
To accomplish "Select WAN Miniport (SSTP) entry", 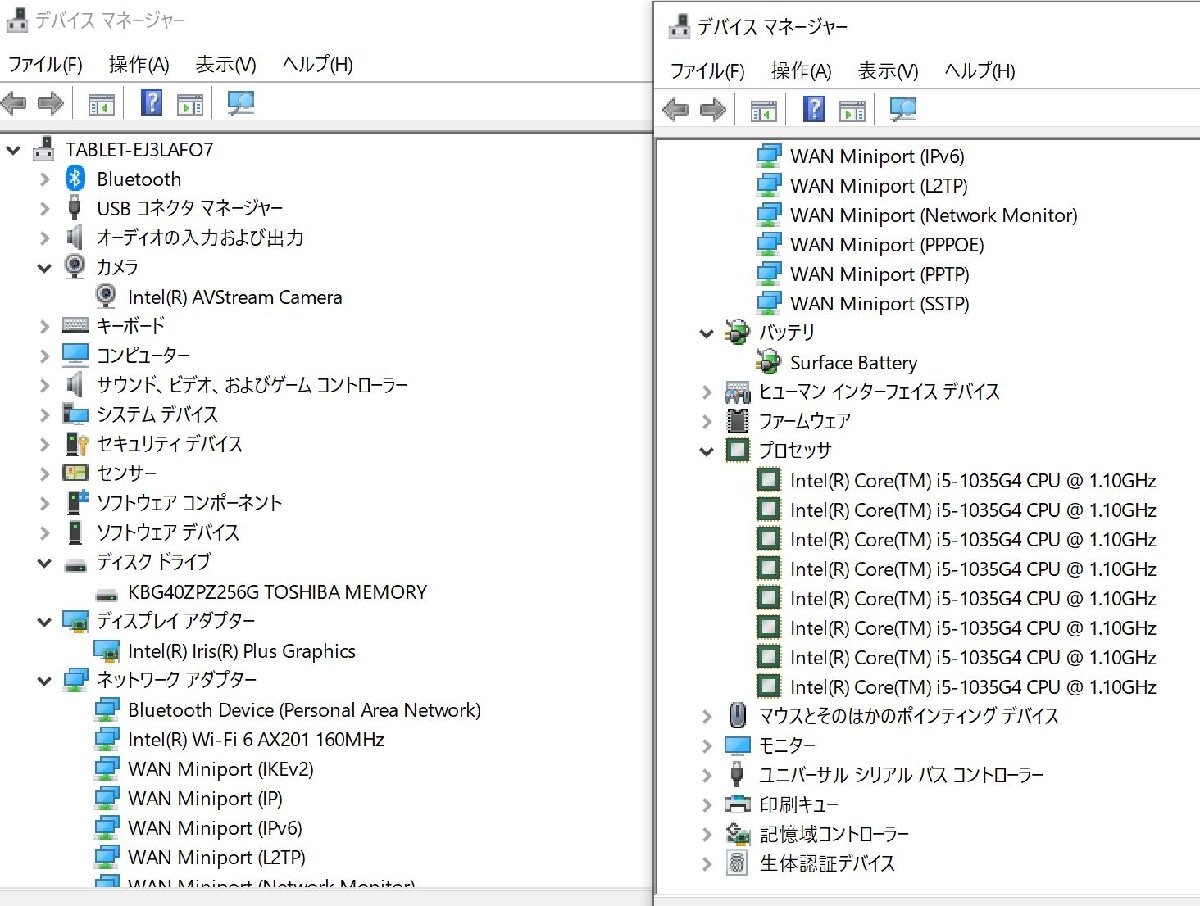I will click(x=879, y=303).
